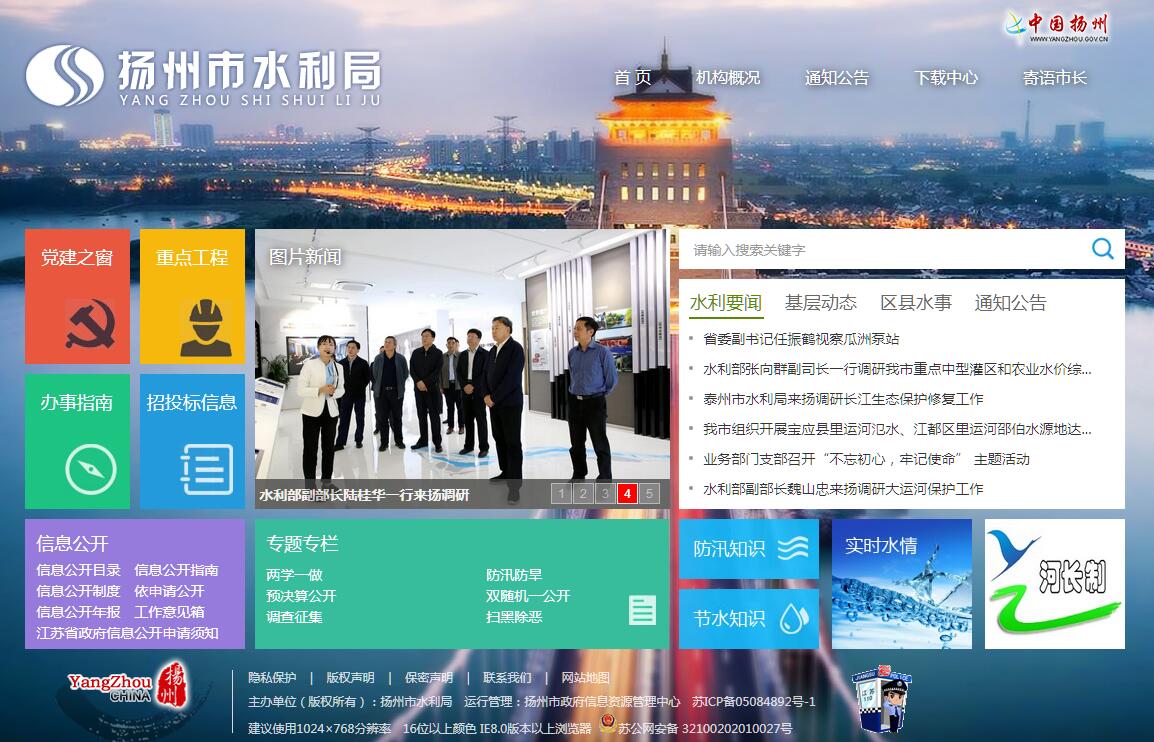Switch to 通知公告 news tab
Screen dimensions: 1154x742
(1010, 303)
